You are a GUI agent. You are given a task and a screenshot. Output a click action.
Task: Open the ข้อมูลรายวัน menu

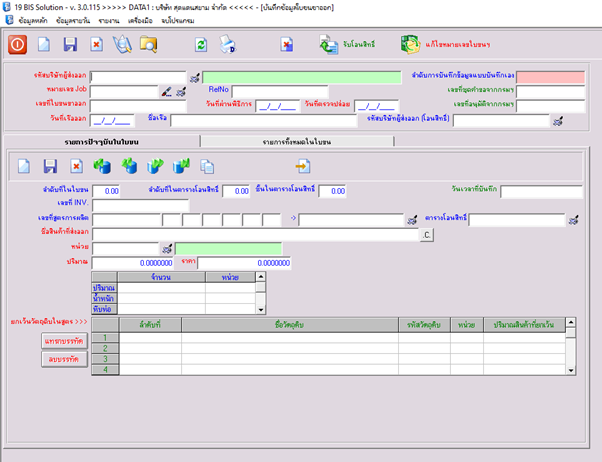point(73,21)
